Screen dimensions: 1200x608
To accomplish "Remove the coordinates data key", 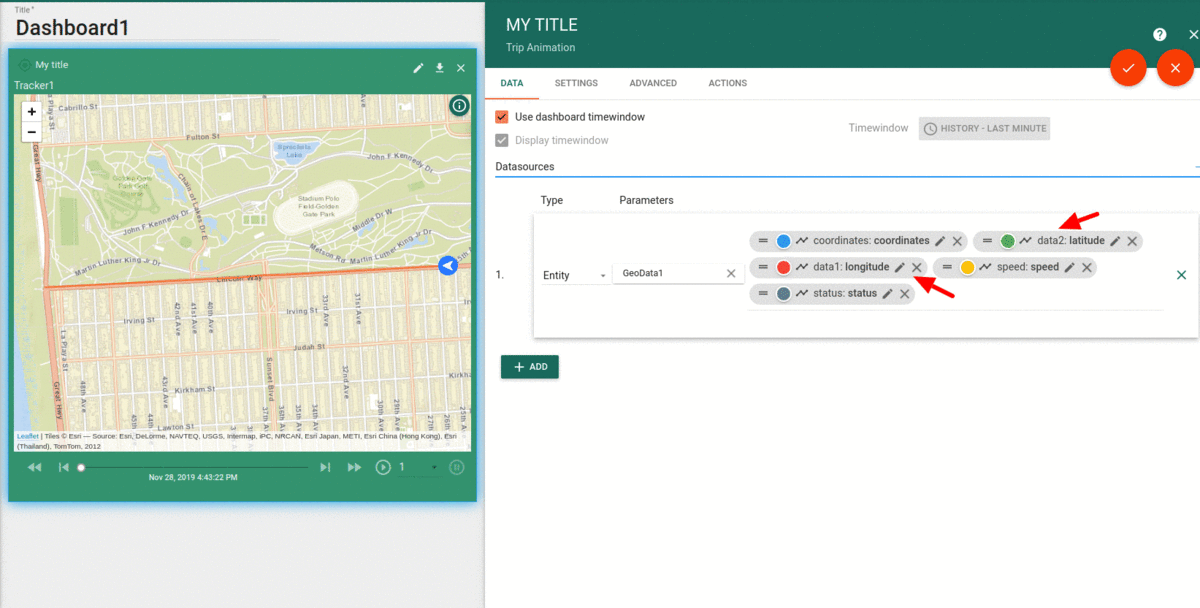I will (x=957, y=241).
